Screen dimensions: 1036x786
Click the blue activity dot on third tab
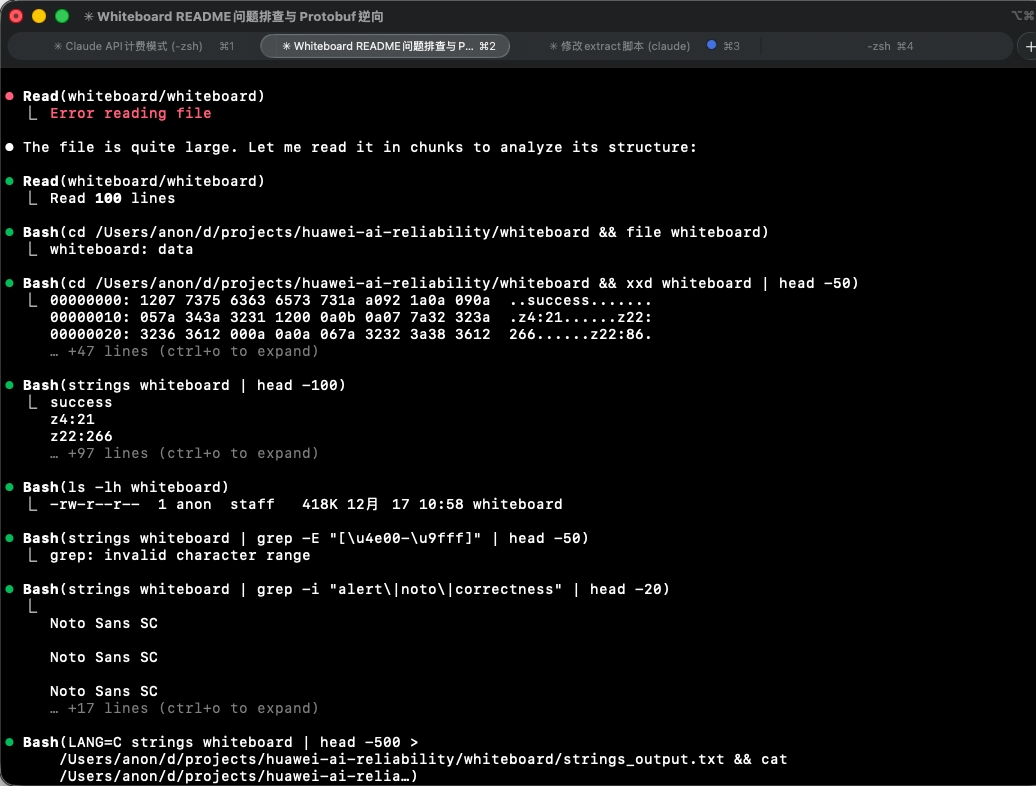[711, 45]
